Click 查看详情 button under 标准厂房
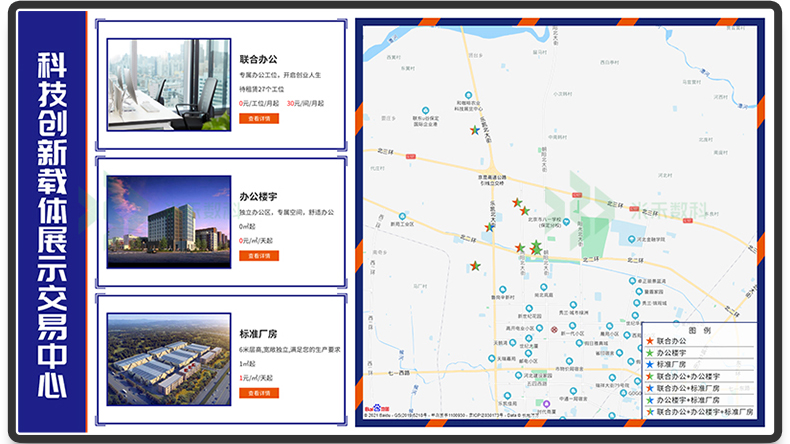 258,393
